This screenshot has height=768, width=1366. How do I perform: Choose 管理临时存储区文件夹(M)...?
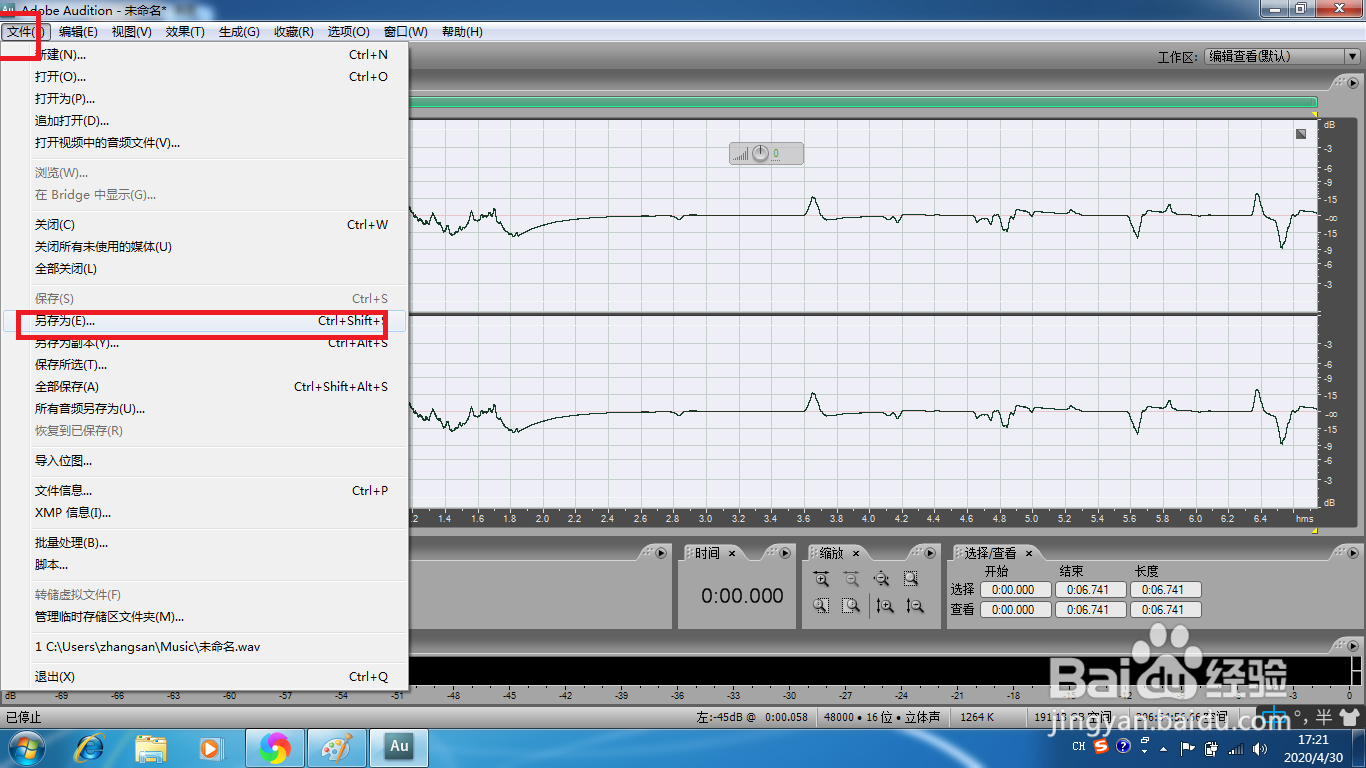click(x=204, y=617)
